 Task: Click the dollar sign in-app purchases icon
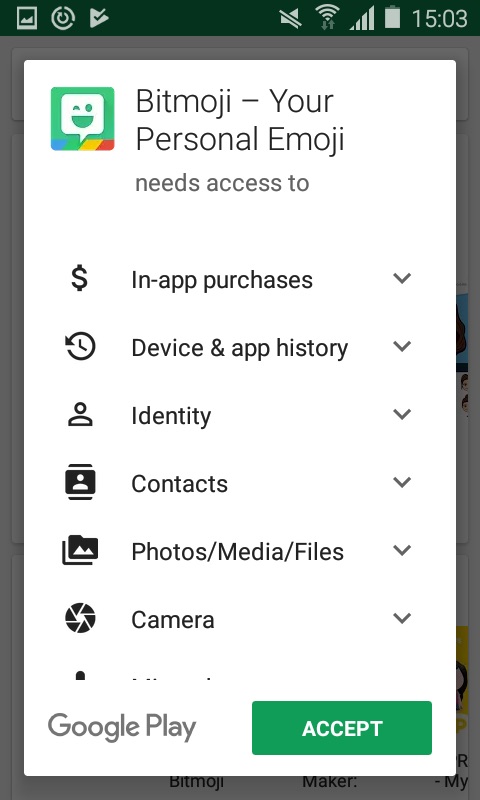pos(80,279)
